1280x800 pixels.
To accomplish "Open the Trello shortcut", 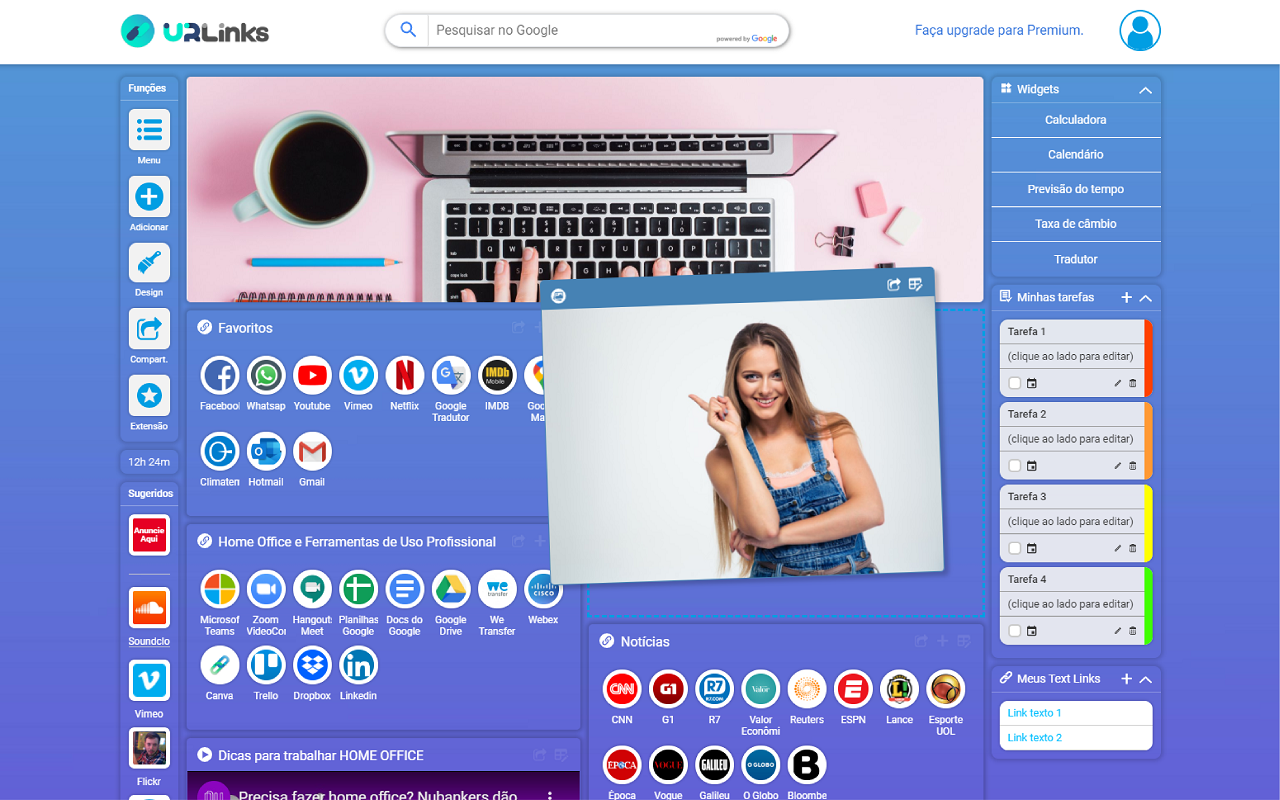I will tap(266, 666).
